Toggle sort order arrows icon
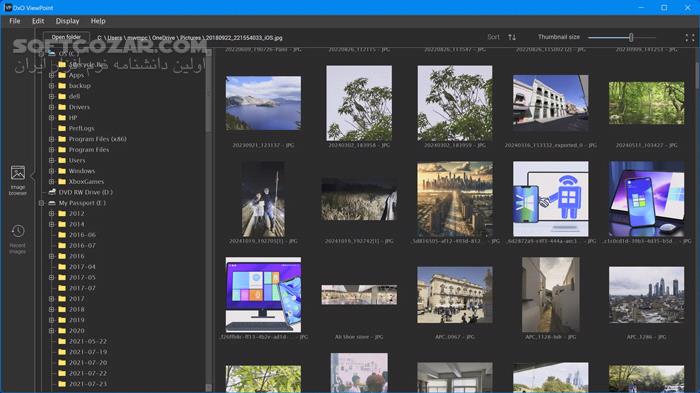Viewport: 700px width, 393px height. (x=512, y=37)
